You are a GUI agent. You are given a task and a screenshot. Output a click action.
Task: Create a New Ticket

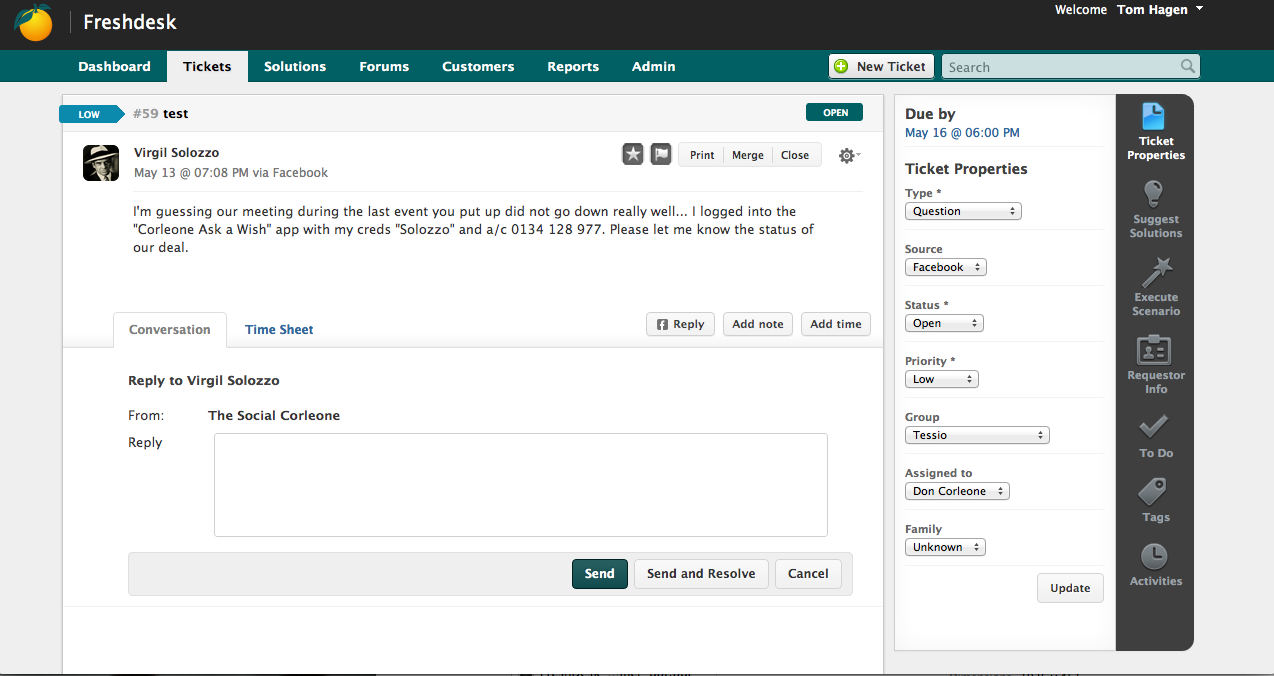click(881, 66)
